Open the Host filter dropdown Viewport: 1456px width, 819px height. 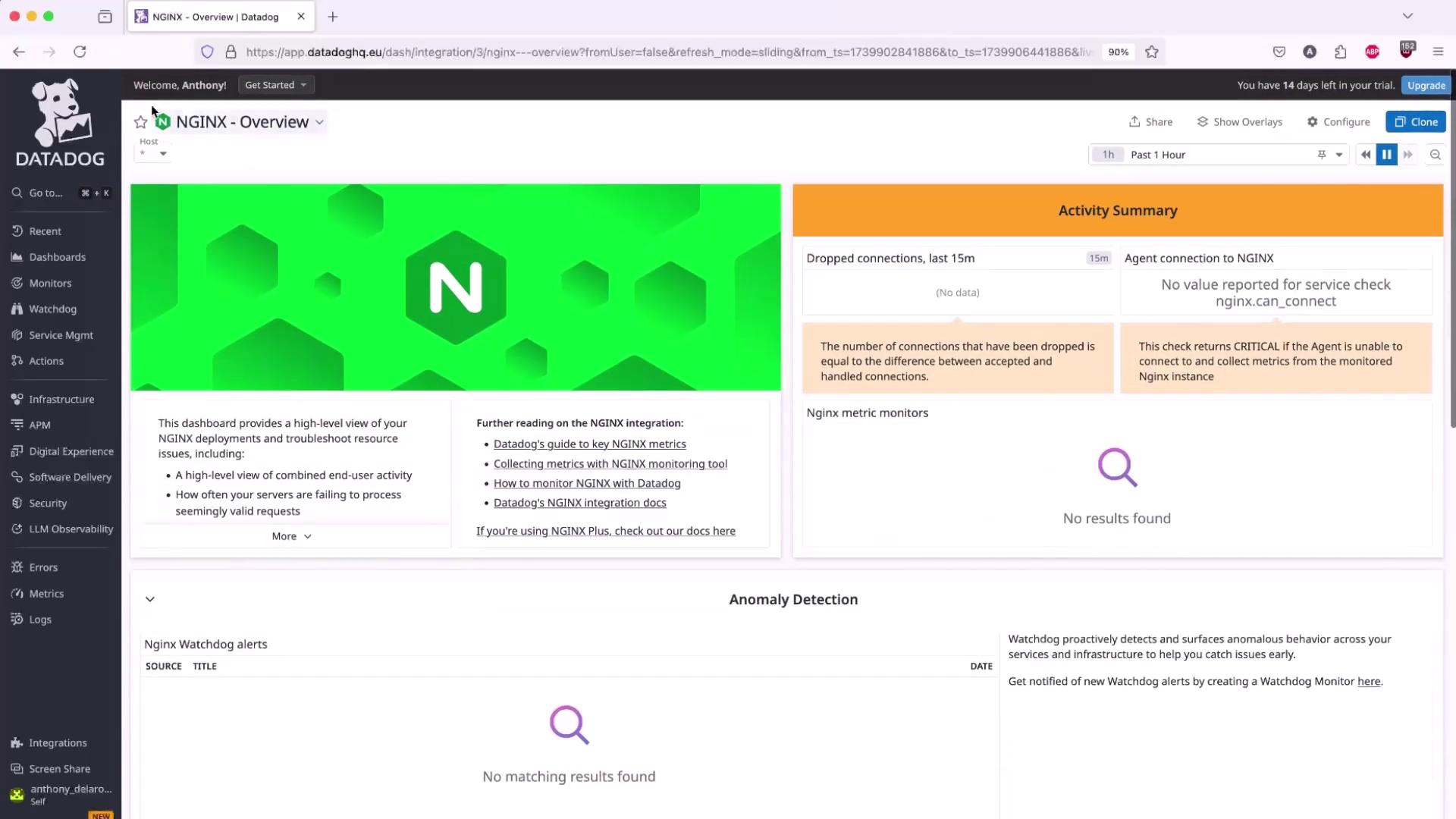pos(152,154)
